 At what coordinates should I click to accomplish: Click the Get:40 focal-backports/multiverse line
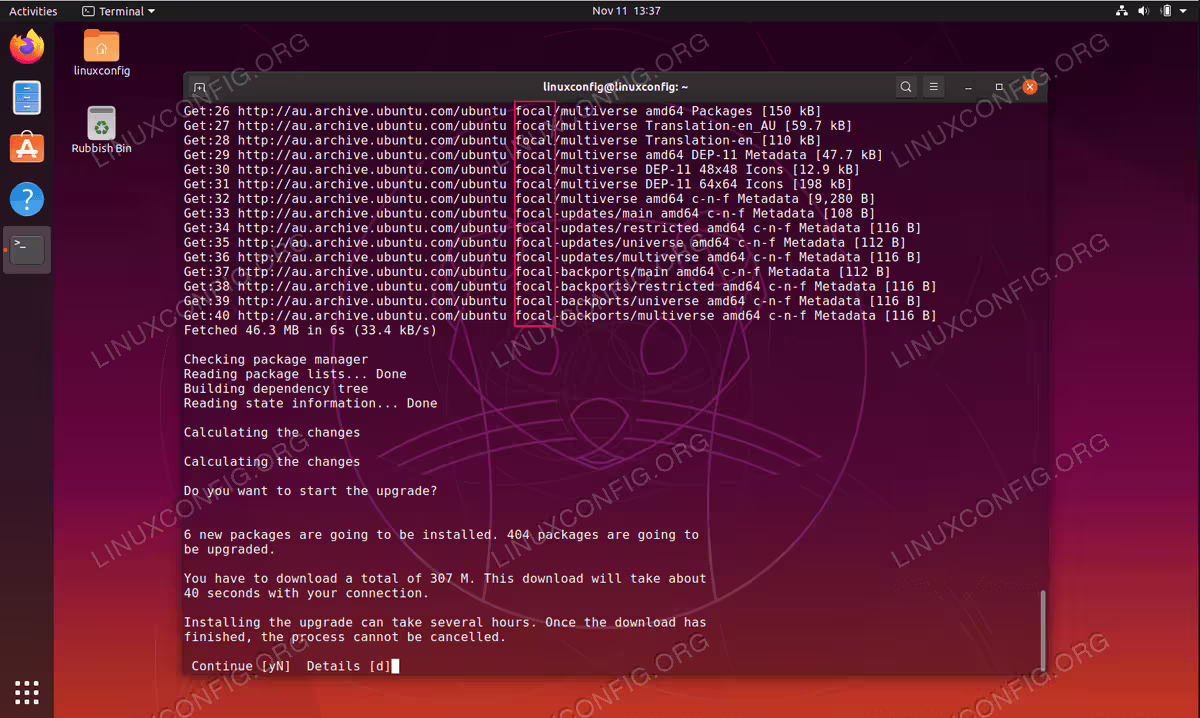[x=560, y=316]
